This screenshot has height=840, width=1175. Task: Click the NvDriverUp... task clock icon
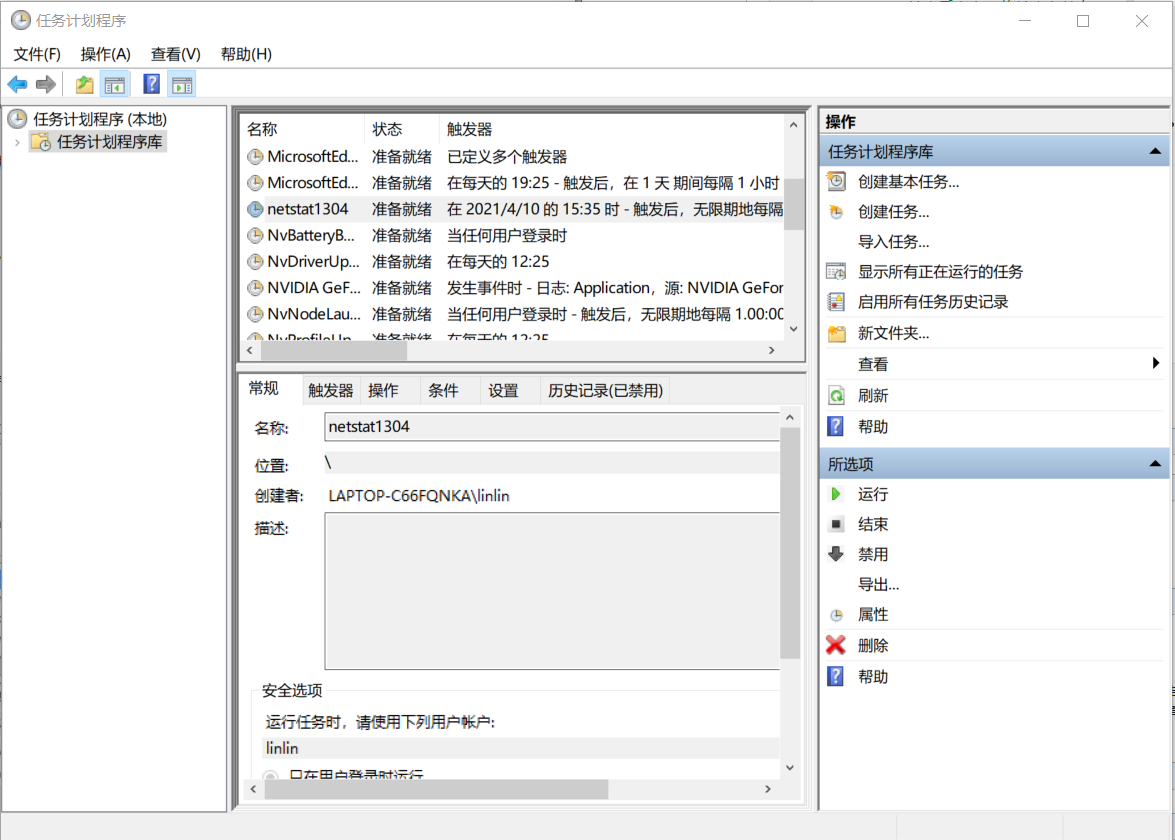tap(256, 262)
